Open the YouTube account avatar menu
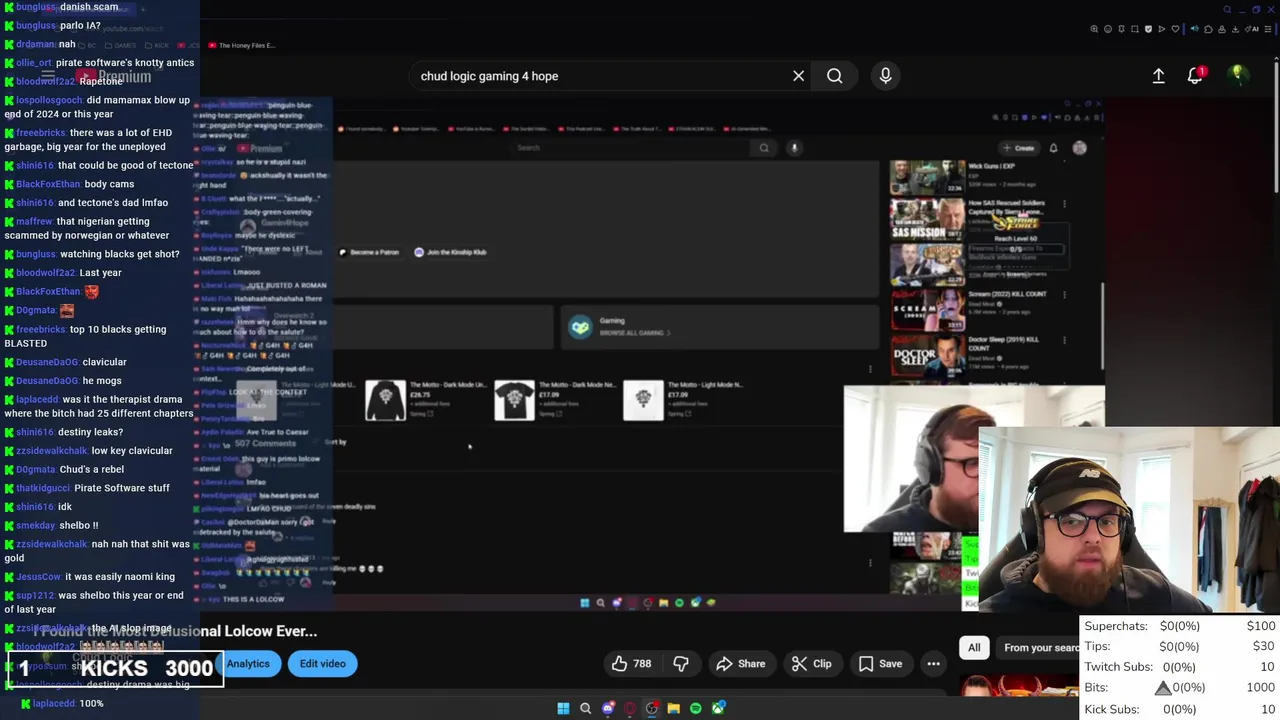 pyautogui.click(x=1238, y=75)
